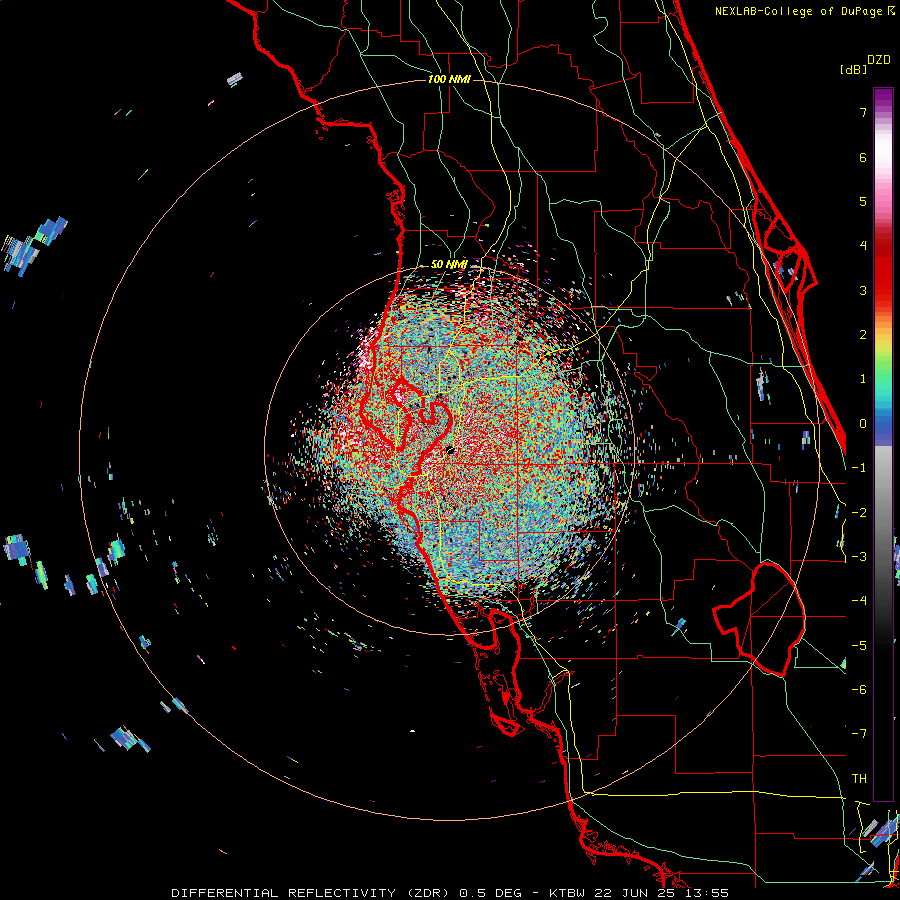Click the scale value -2
900x900 pixels.
coord(859,513)
